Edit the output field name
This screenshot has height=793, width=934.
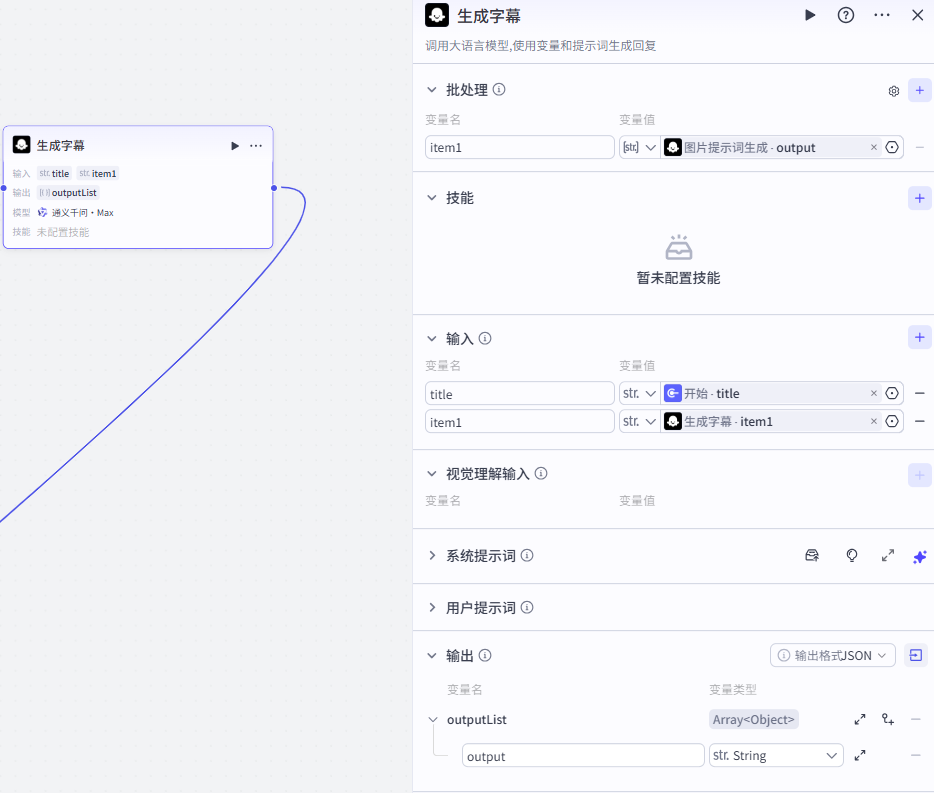[x=583, y=756]
